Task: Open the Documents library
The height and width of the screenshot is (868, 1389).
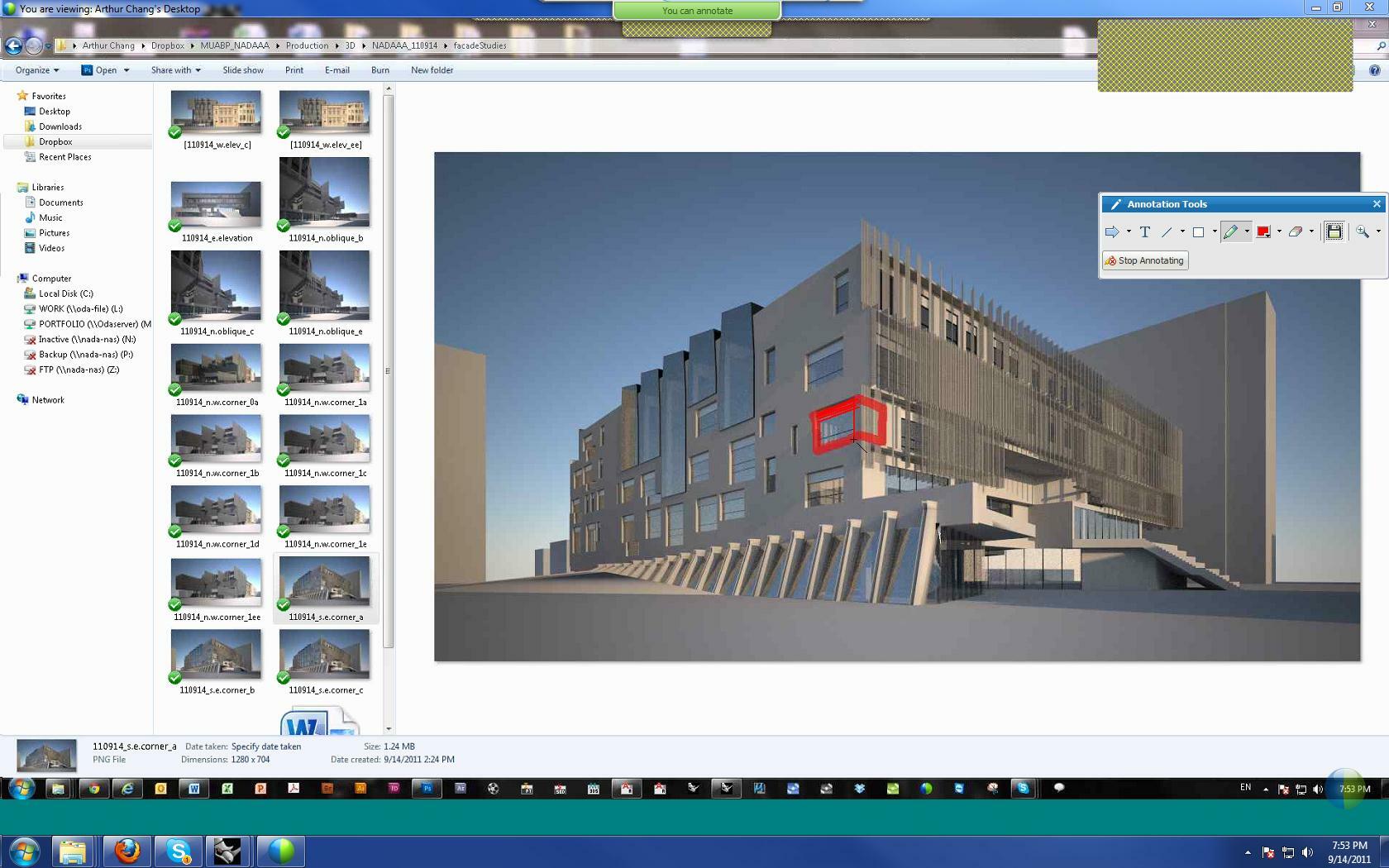Action: 54,203
